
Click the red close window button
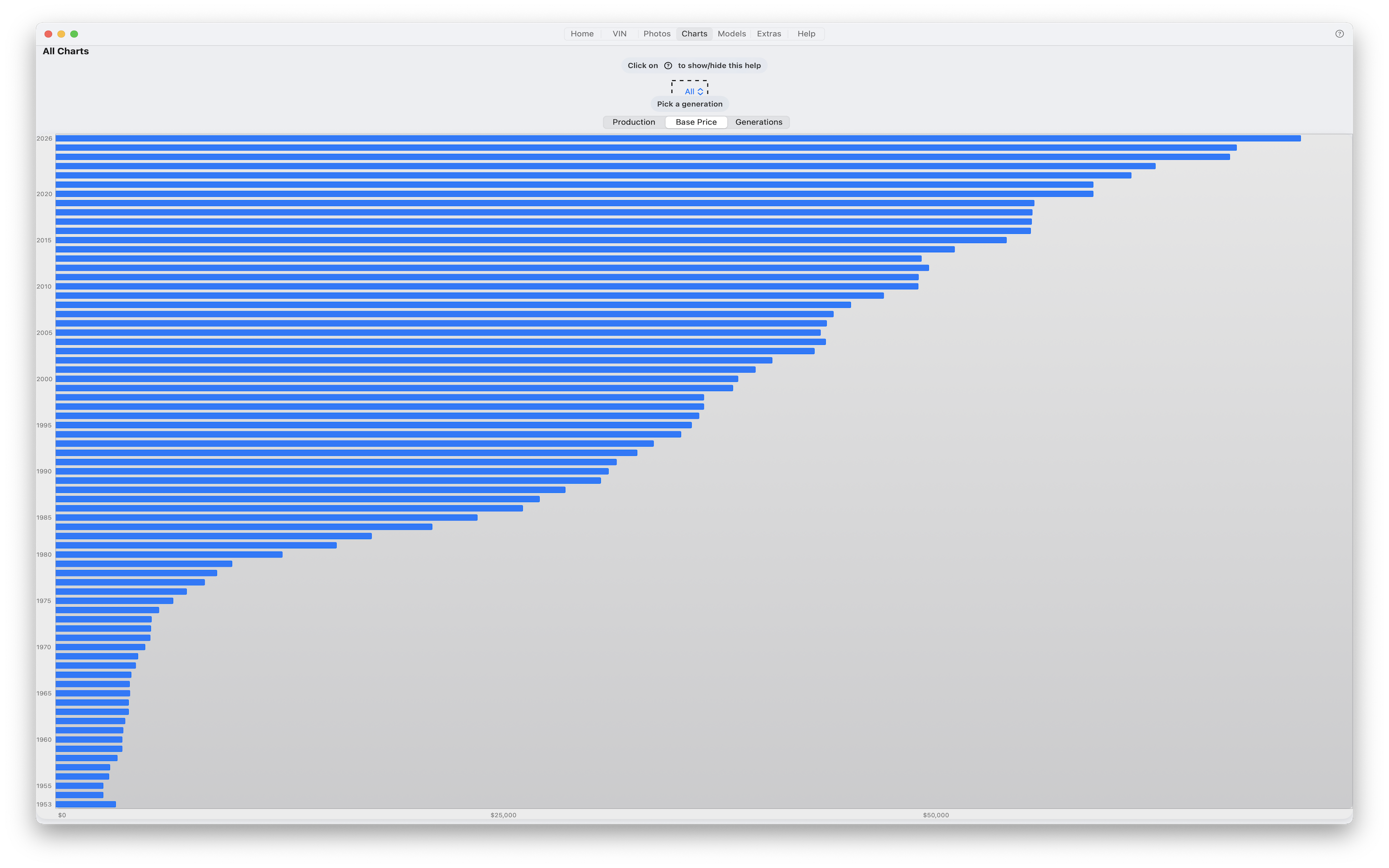48,34
